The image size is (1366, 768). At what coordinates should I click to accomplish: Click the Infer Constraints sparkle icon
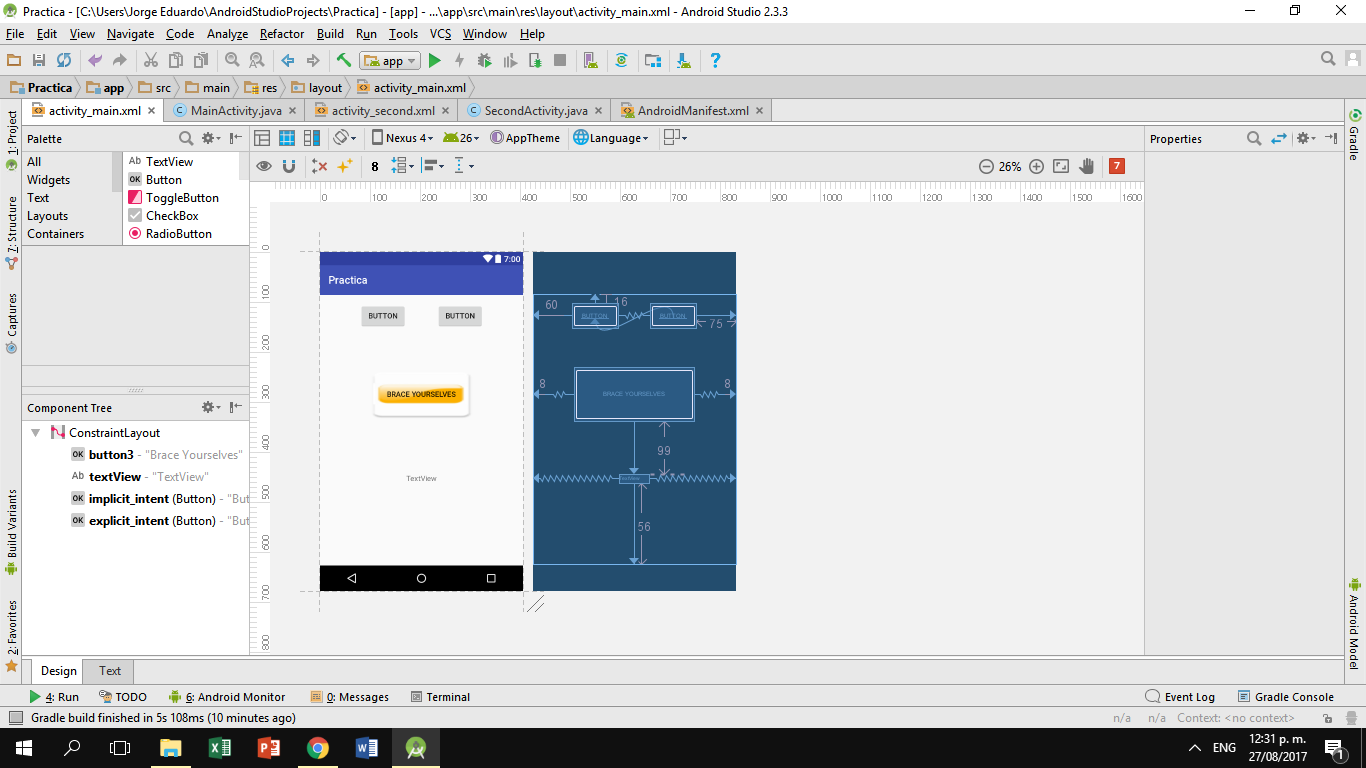pos(344,166)
